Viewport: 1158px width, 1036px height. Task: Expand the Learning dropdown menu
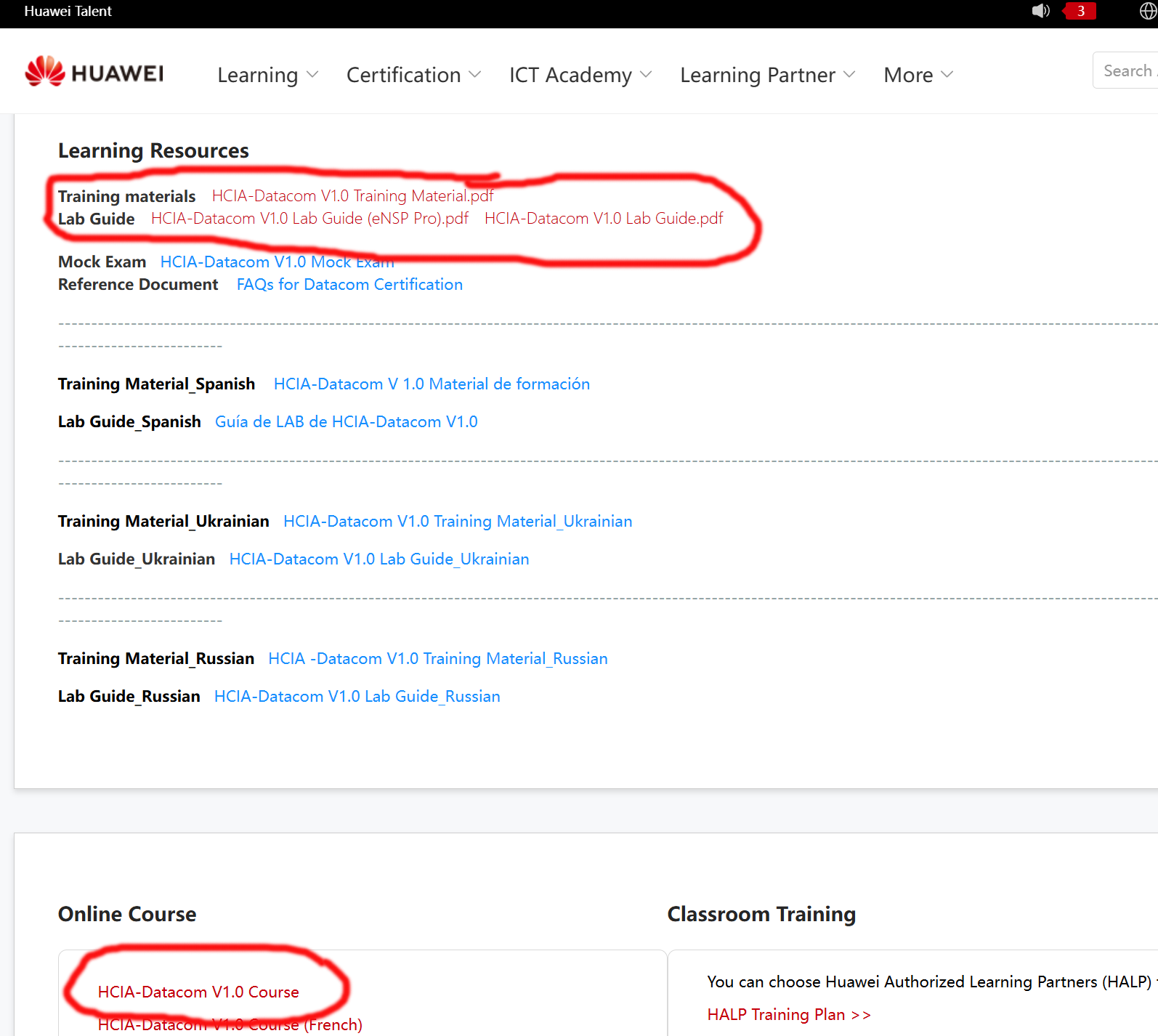pyautogui.click(x=267, y=75)
